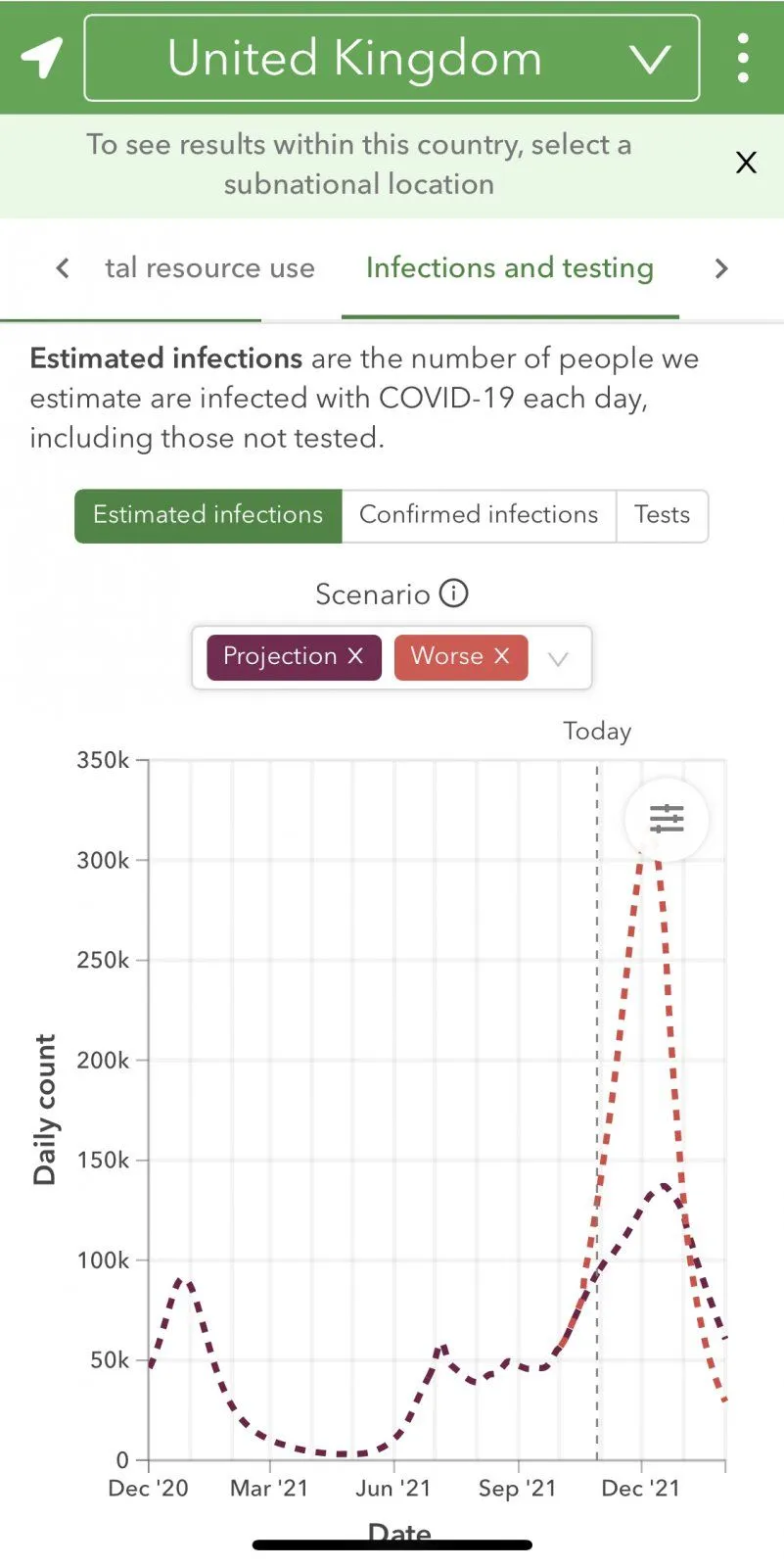Remove the Projection scenario tag
The image size is (784, 1567).
pos(355,656)
